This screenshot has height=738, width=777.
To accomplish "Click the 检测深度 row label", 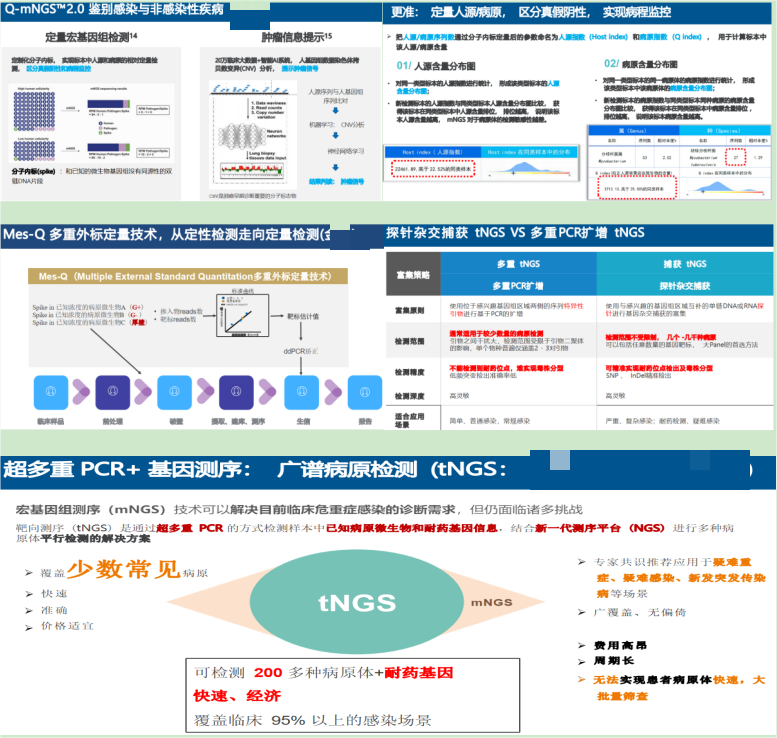I will point(409,396).
